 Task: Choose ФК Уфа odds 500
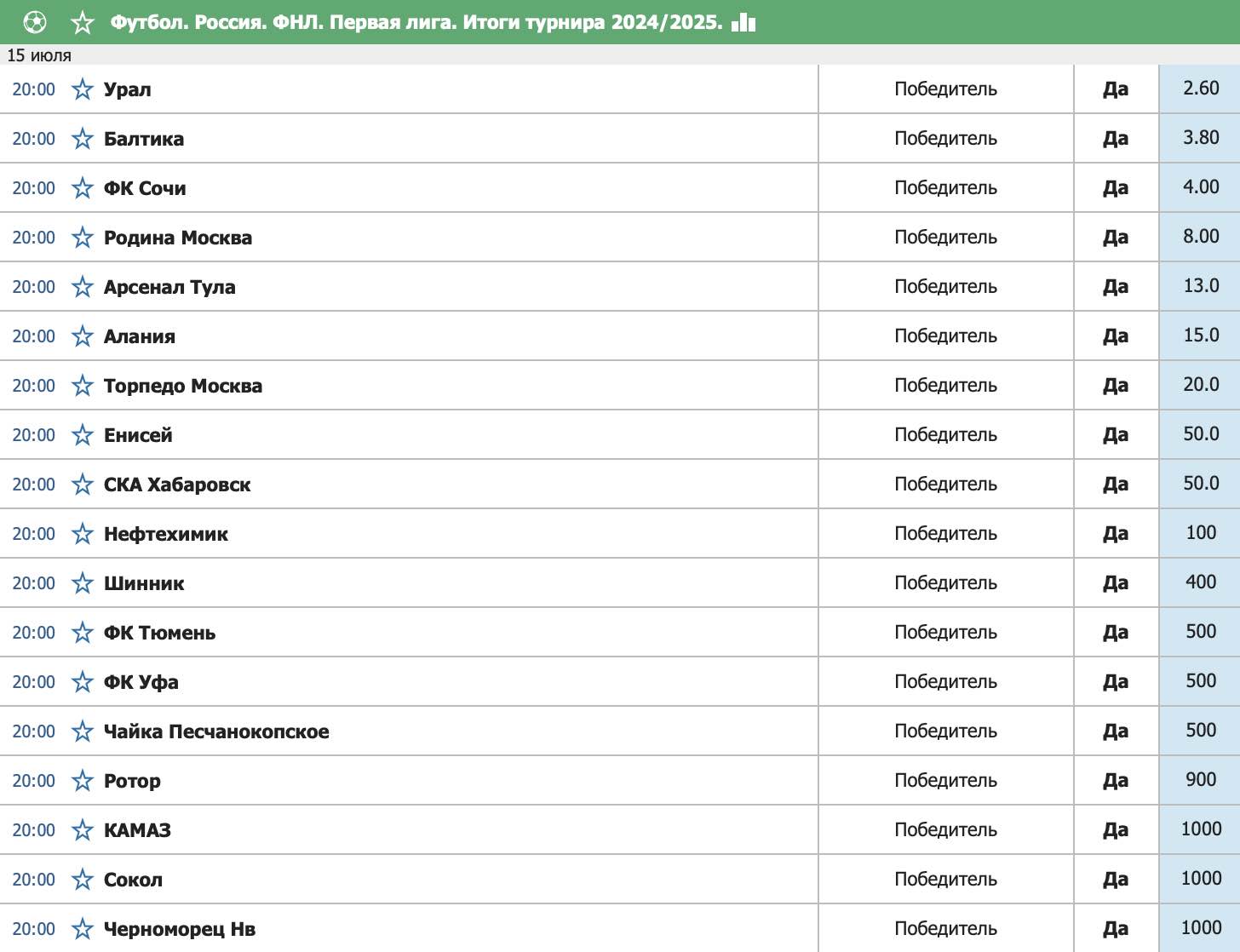tap(1200, 681)
